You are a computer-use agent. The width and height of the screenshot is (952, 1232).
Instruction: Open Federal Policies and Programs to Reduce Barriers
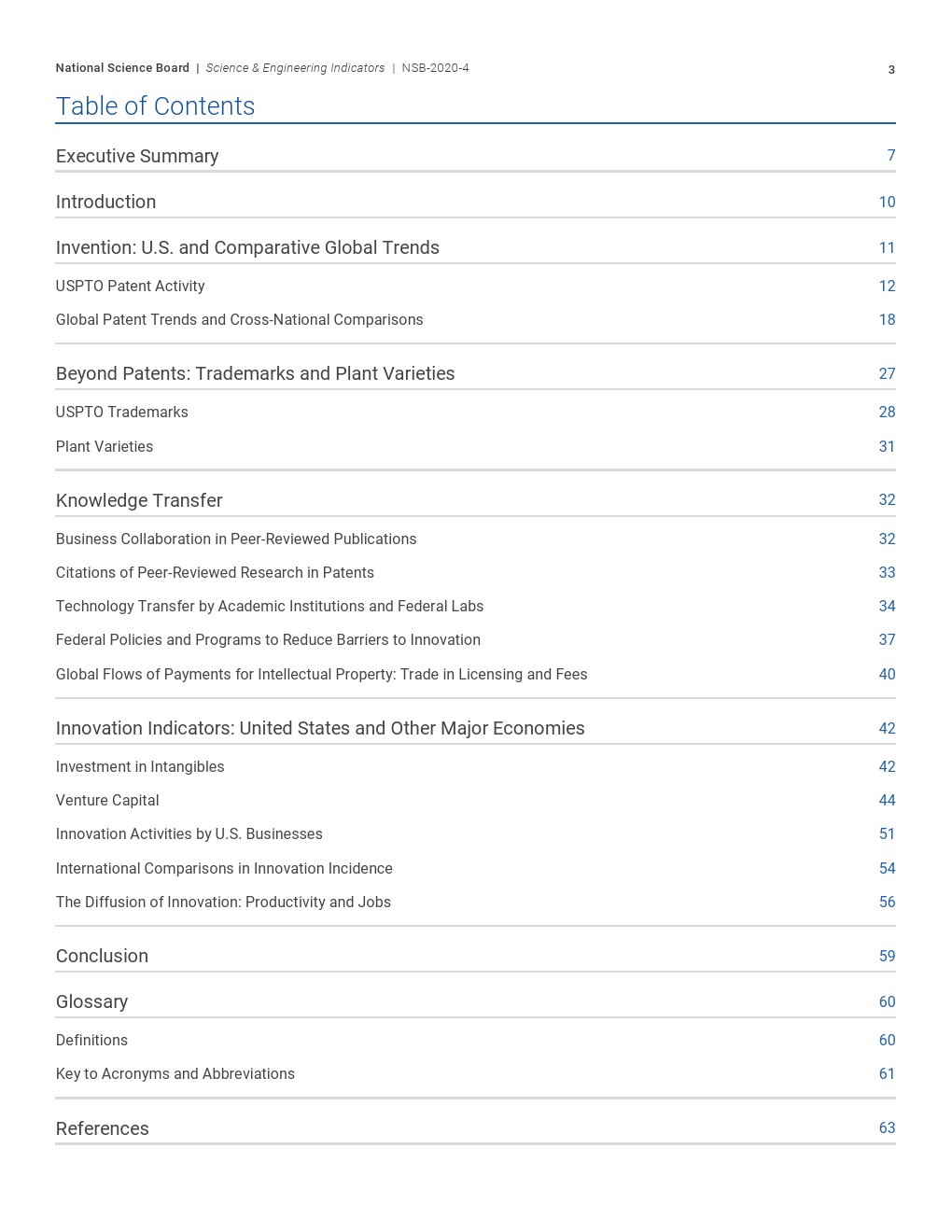pos(268,639)
